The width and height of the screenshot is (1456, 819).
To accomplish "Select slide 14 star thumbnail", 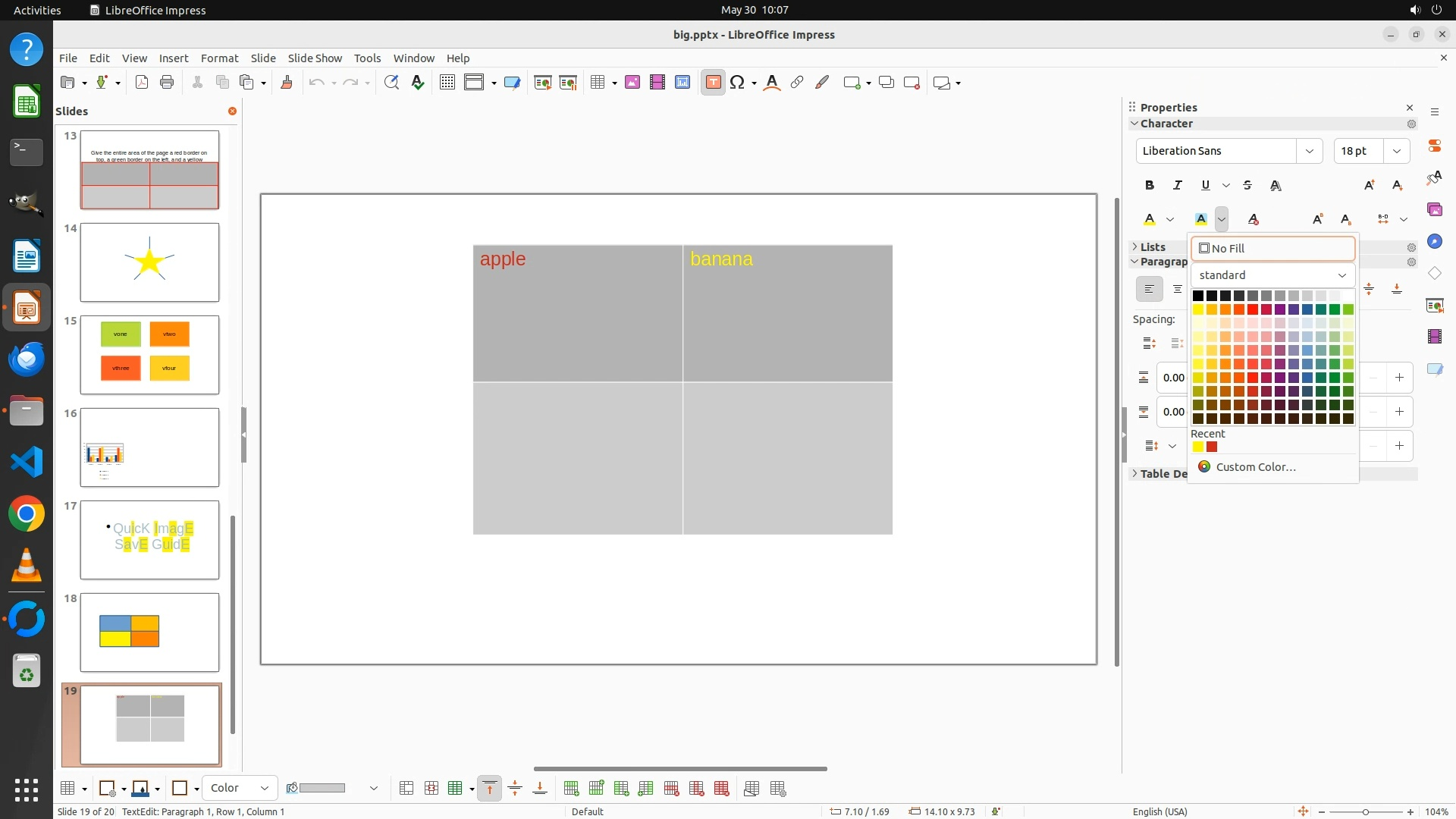I will [x=149, y=262].
